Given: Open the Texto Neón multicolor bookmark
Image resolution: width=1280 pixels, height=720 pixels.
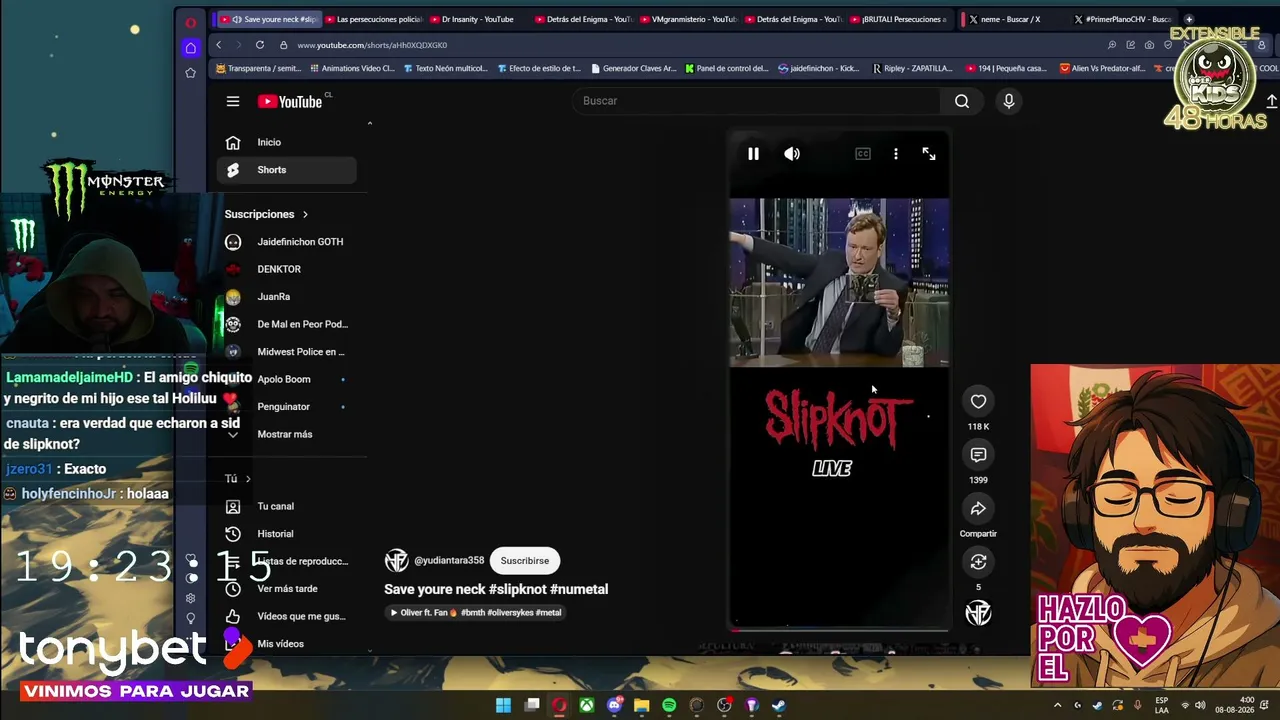Looking at the screenshot, I should [444, 69].
